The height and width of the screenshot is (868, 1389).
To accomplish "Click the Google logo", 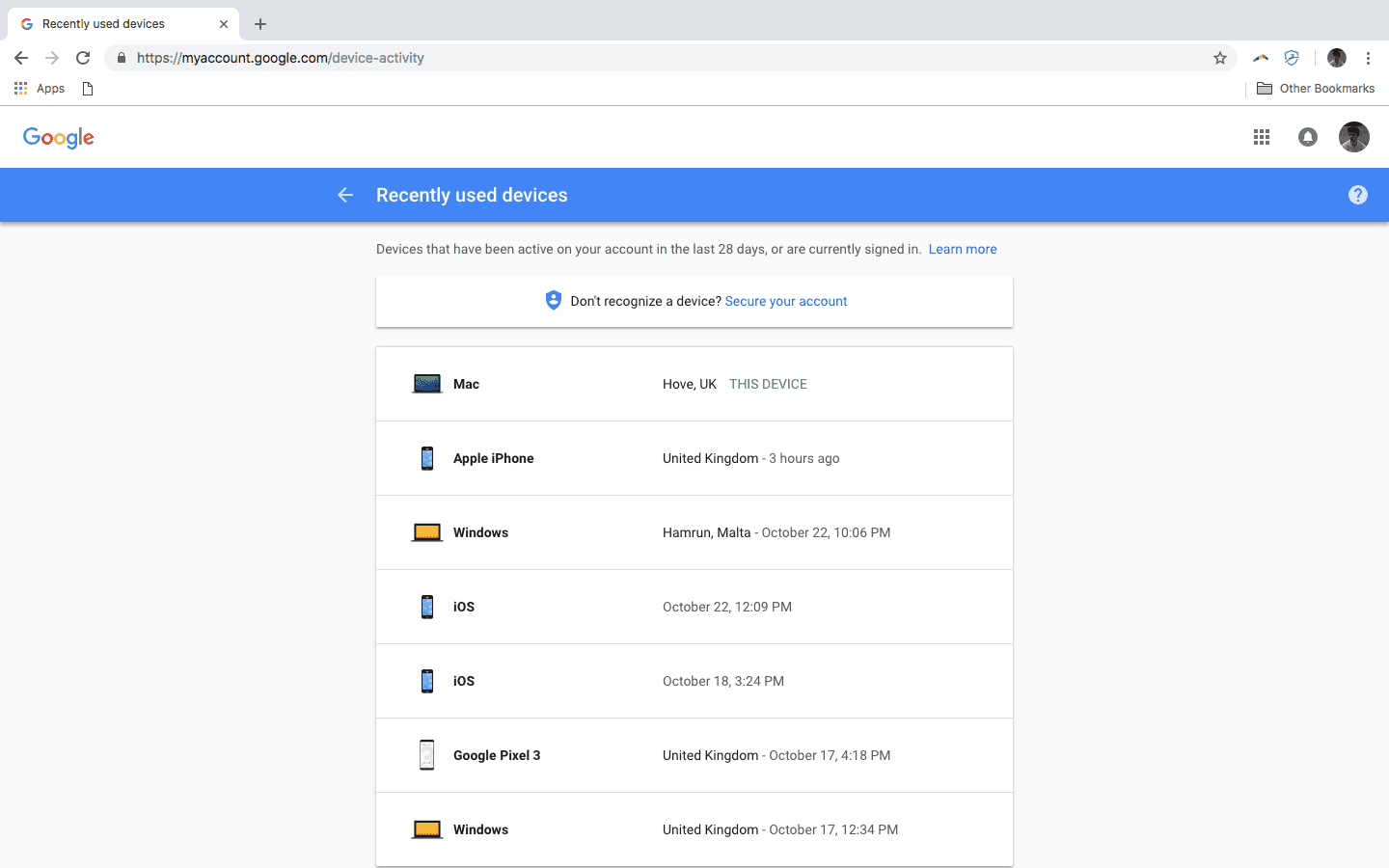I will (59, 138).
